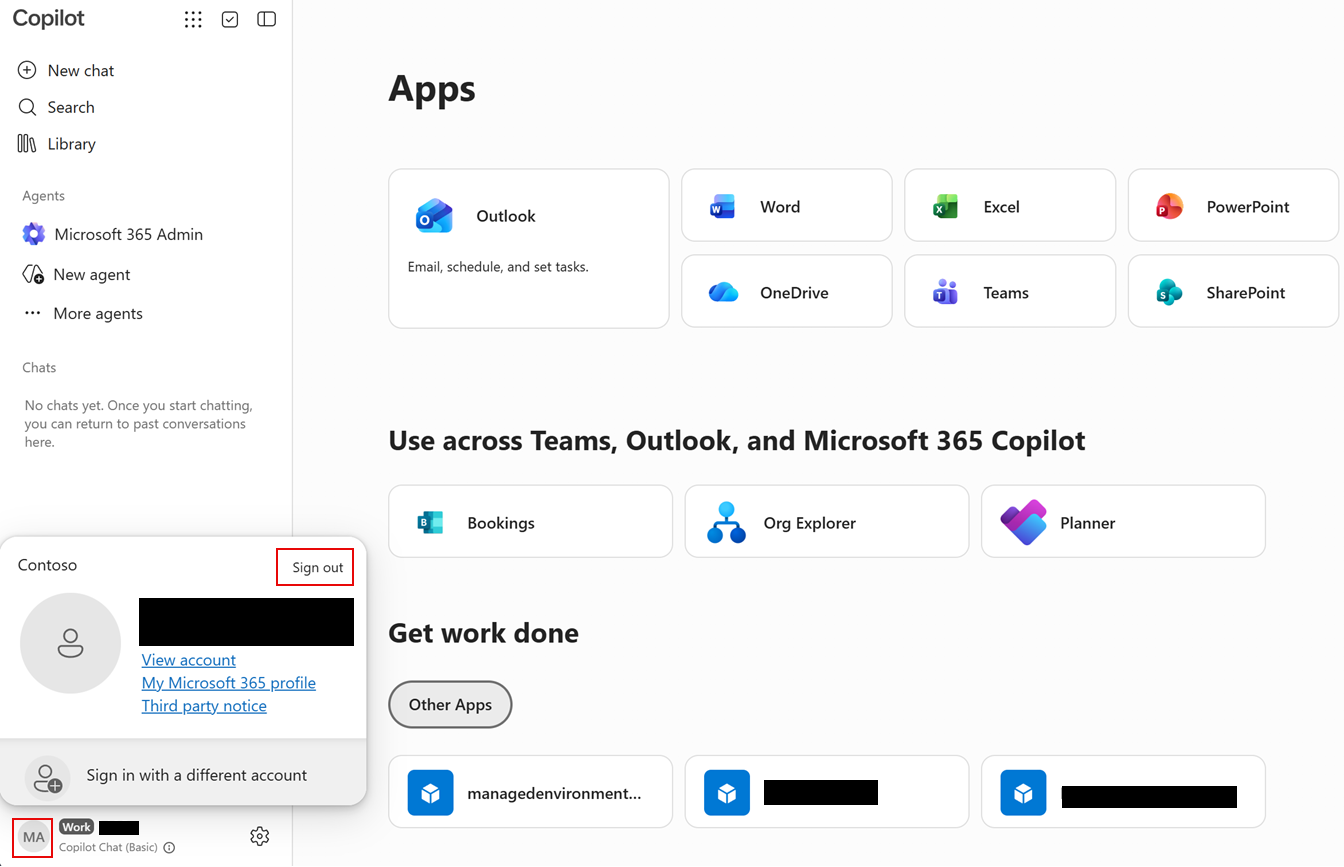Click the checkmark tasks icon beside Copilot
The height and width of the screenshot is (867, 1344).
[230, 20]
